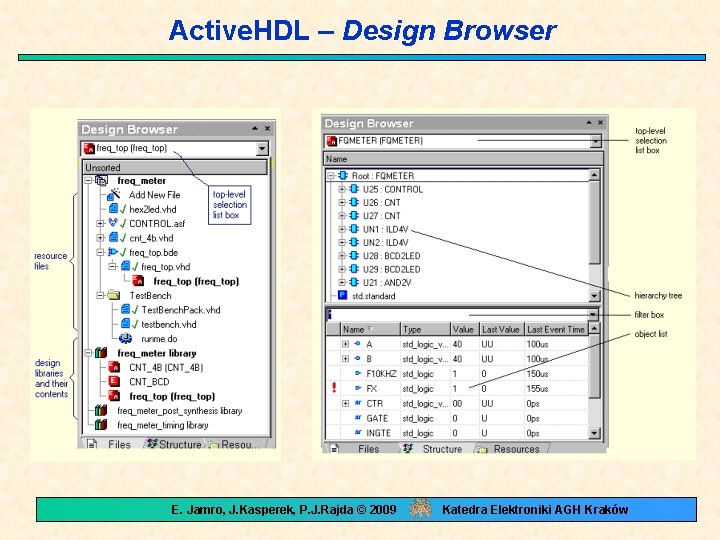The image size is (720, 540).
Task: Click the red breakpoint mark beside FX
Action: coord(334,388)
